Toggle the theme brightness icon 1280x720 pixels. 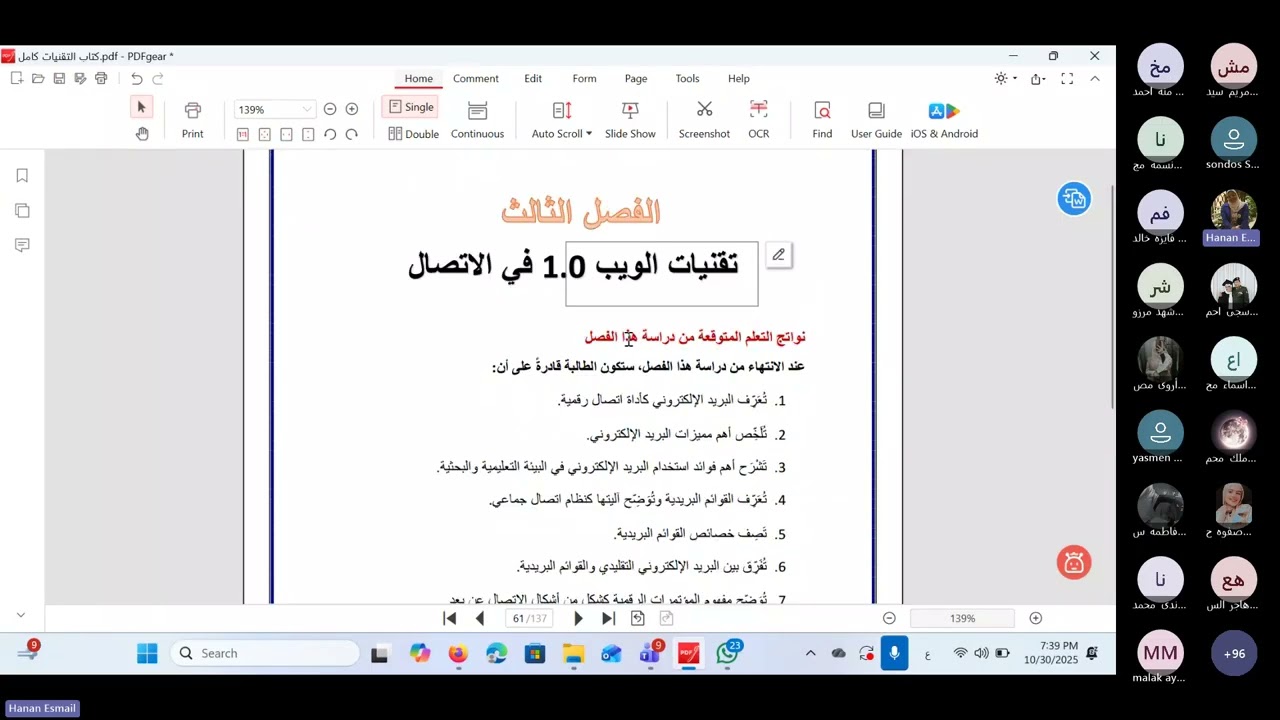pos(1000,79)
